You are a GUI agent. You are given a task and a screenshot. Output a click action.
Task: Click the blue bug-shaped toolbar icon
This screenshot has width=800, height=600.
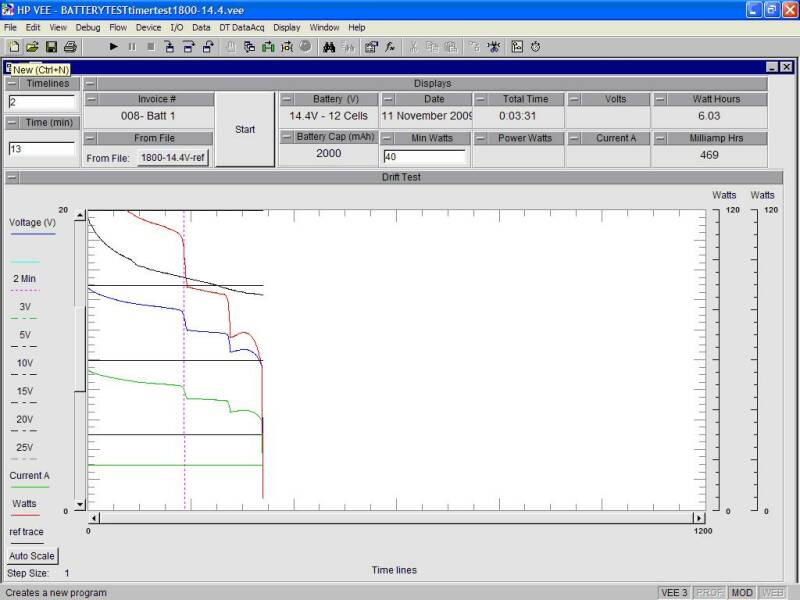[x=493, y=47]
